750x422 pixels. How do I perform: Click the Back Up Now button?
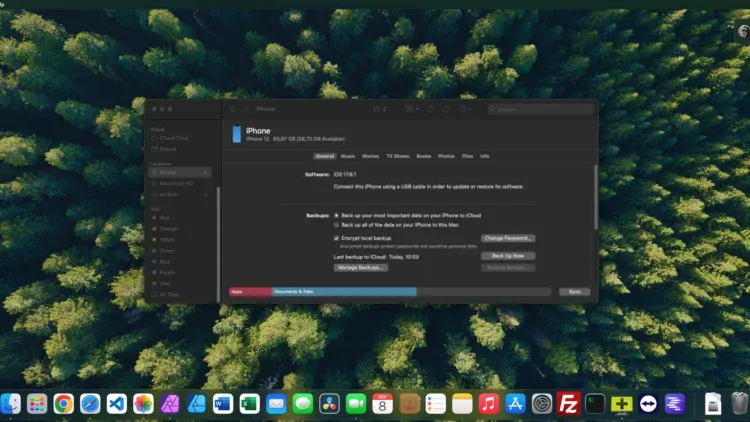(508, 256)
